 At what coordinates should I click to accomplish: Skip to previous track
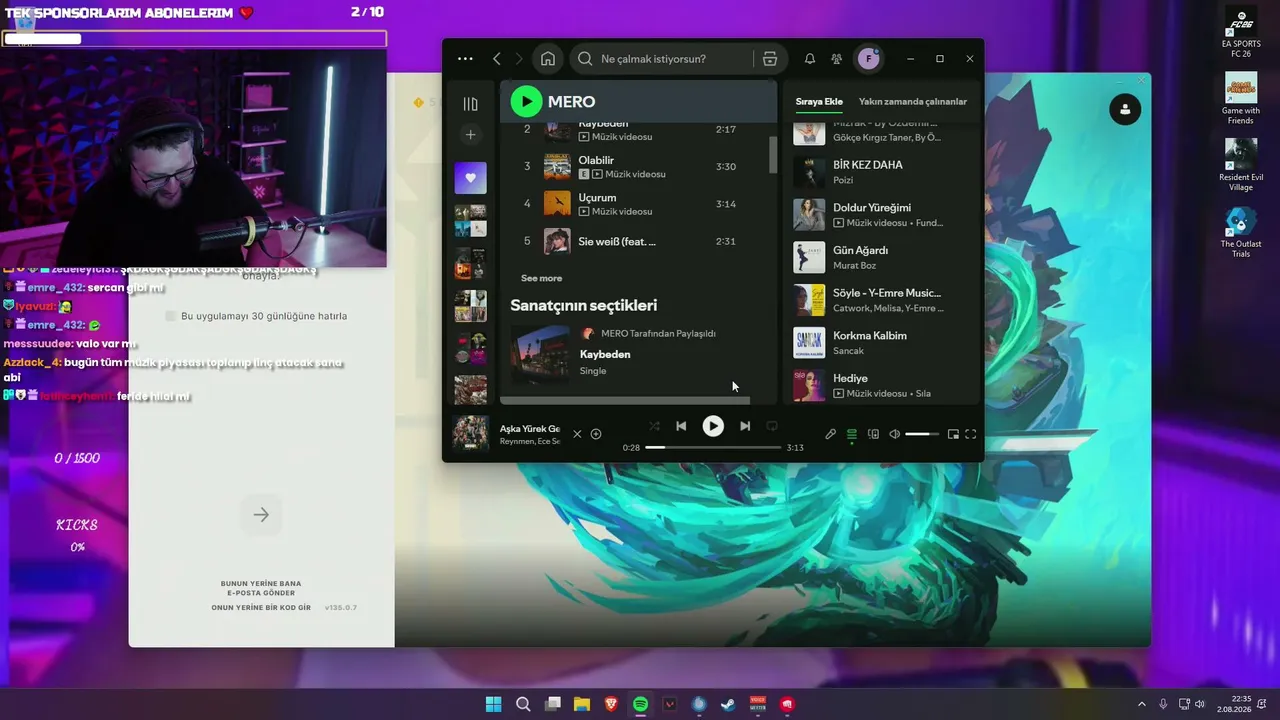681,426
